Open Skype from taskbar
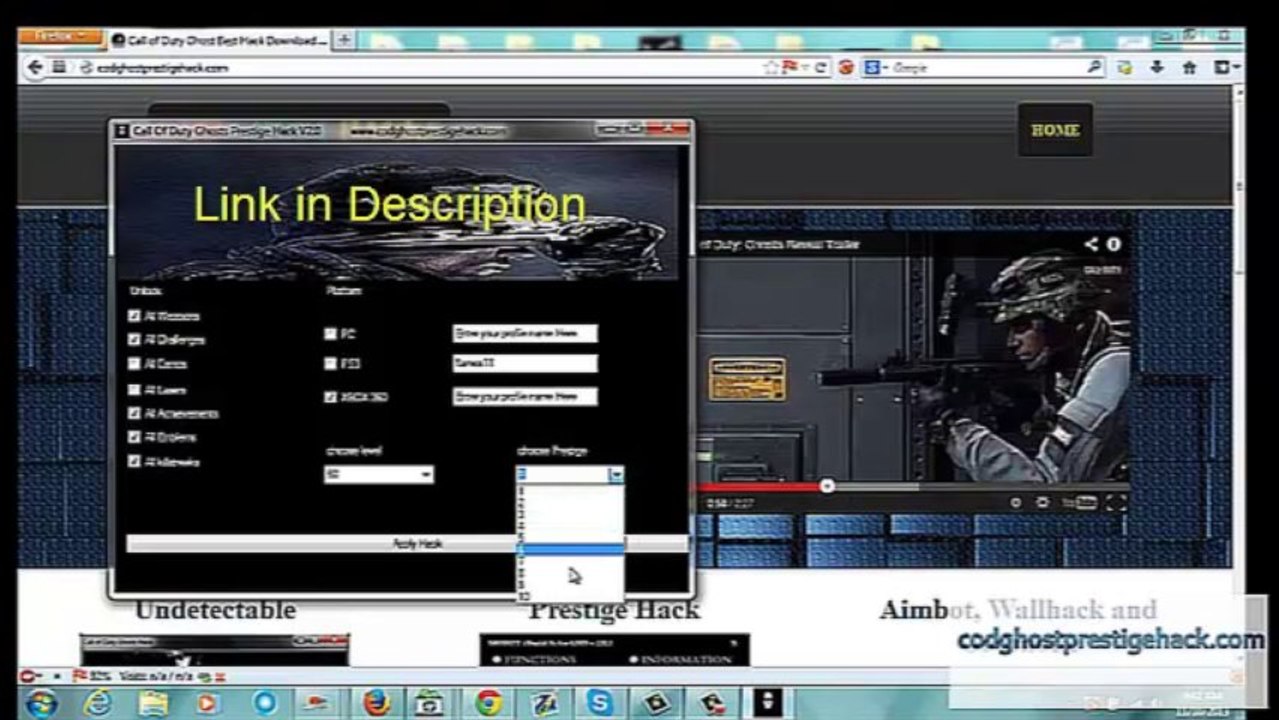The width and height of the screenshot is (1279, 720). pos(600,703)
